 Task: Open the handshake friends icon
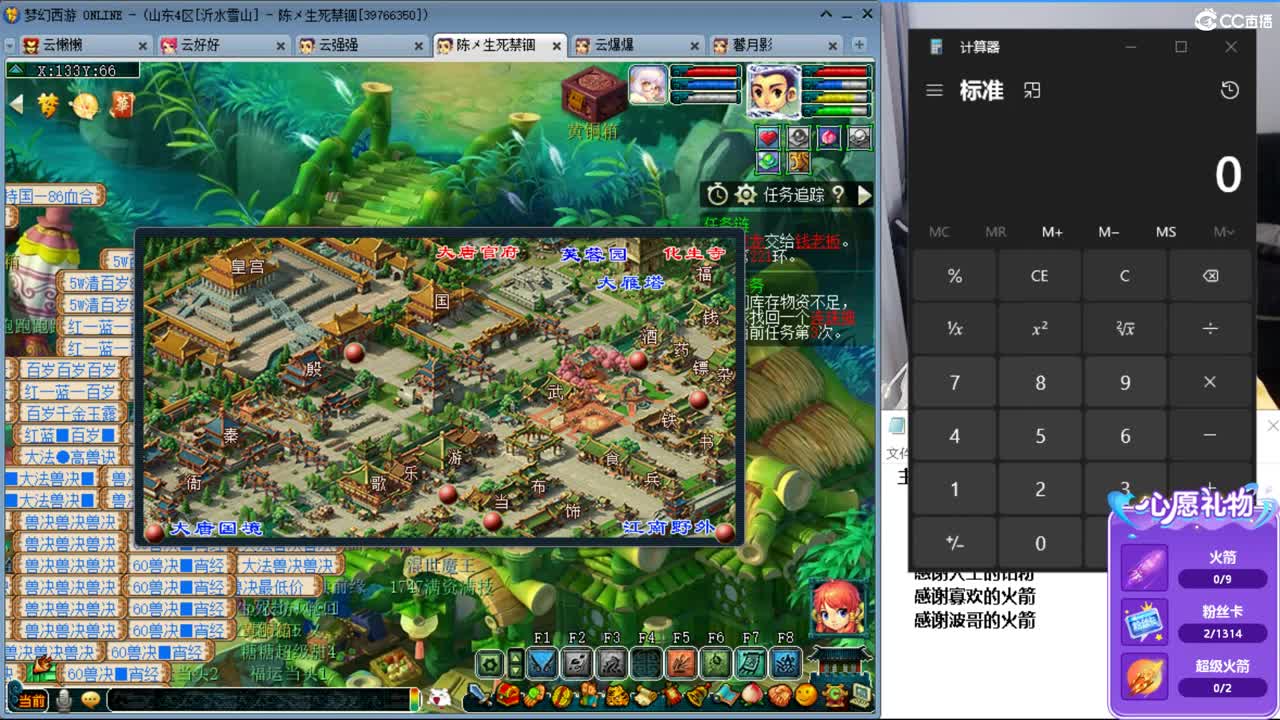(x=780, y=694)
